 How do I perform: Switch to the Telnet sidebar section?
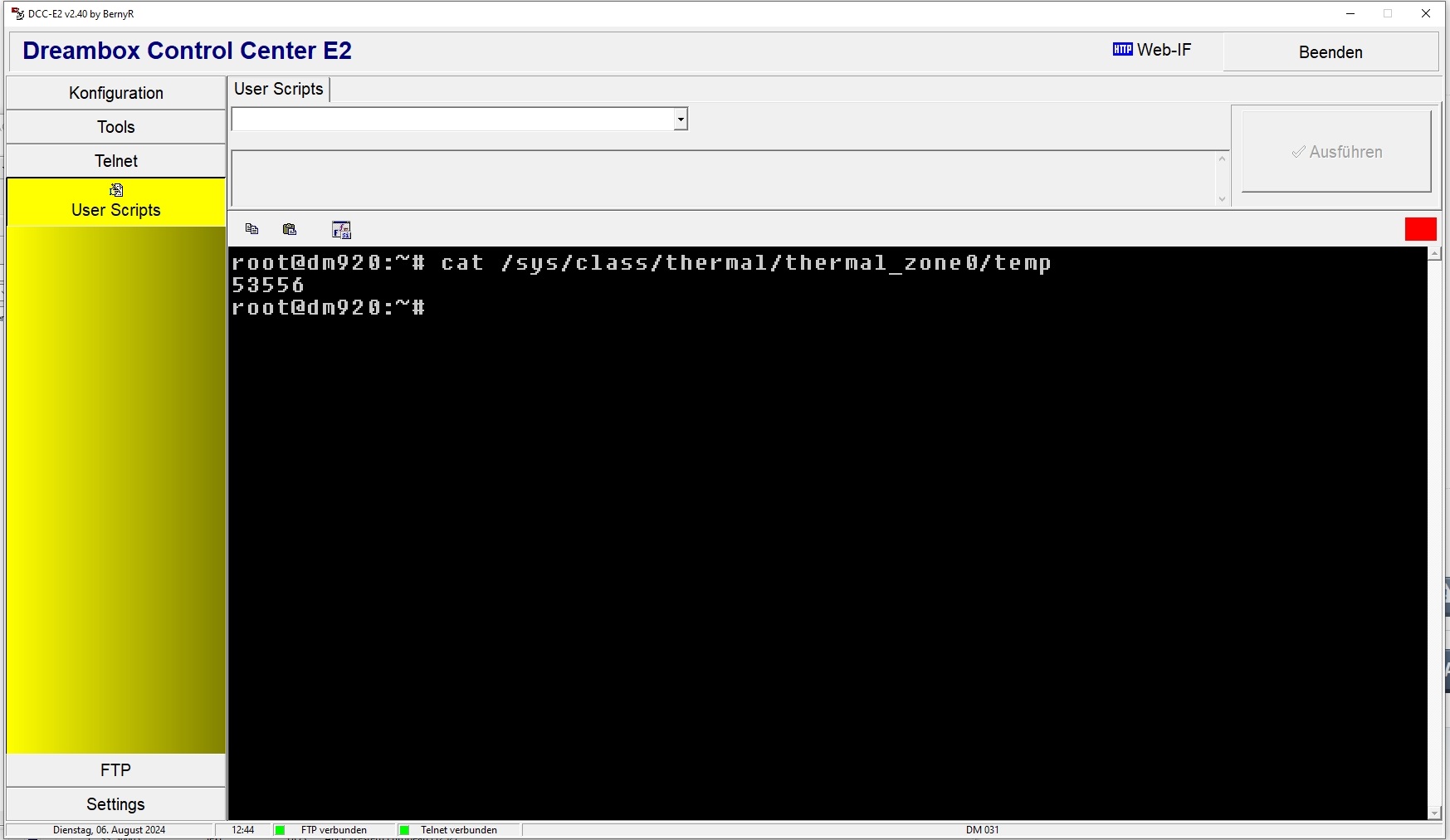coord(116,161)
